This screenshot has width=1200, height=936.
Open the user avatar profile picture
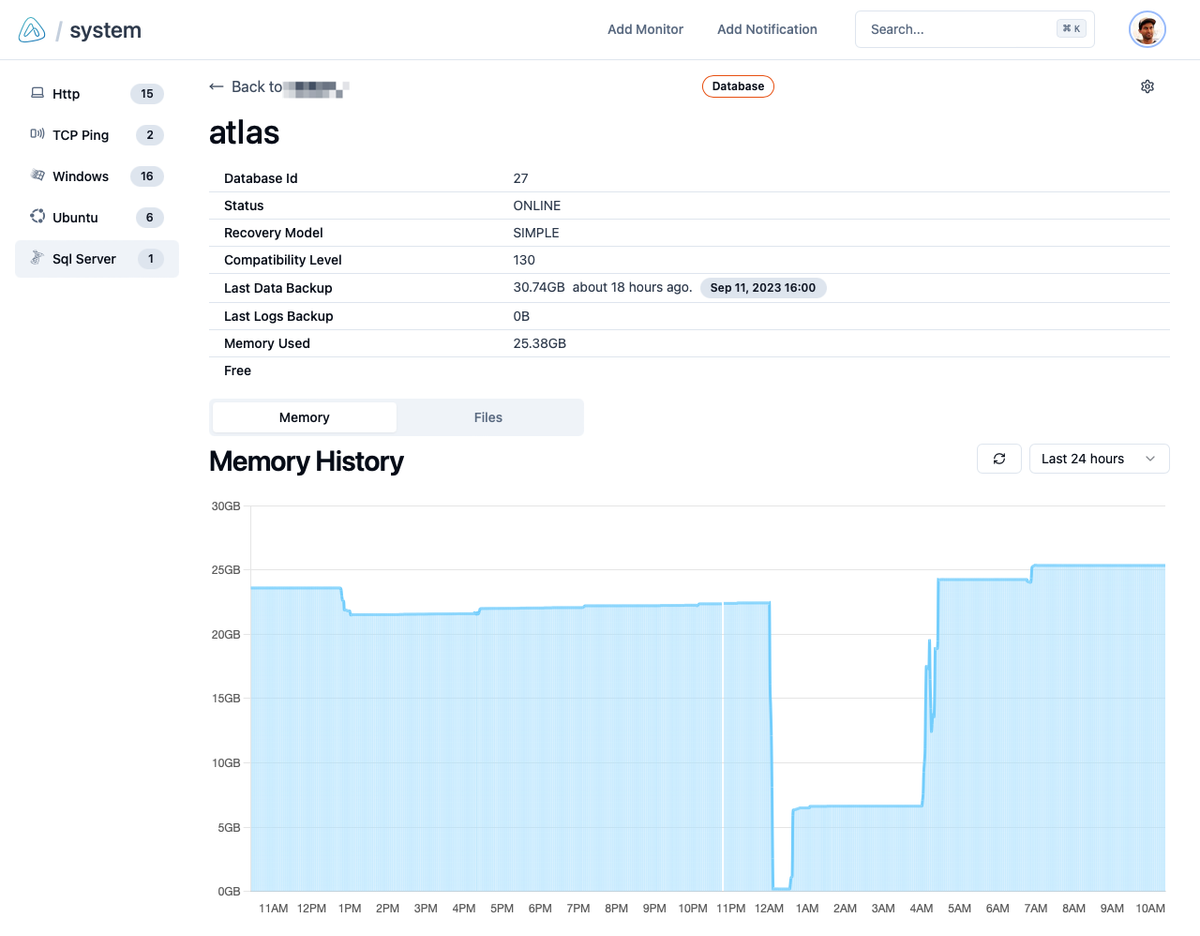click(1147, 29)
